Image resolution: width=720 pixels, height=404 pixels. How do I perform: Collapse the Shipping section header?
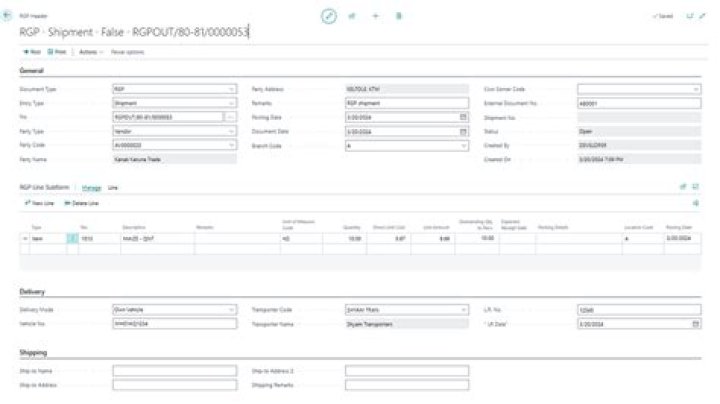pyautogui.click(x=33, y=353)
